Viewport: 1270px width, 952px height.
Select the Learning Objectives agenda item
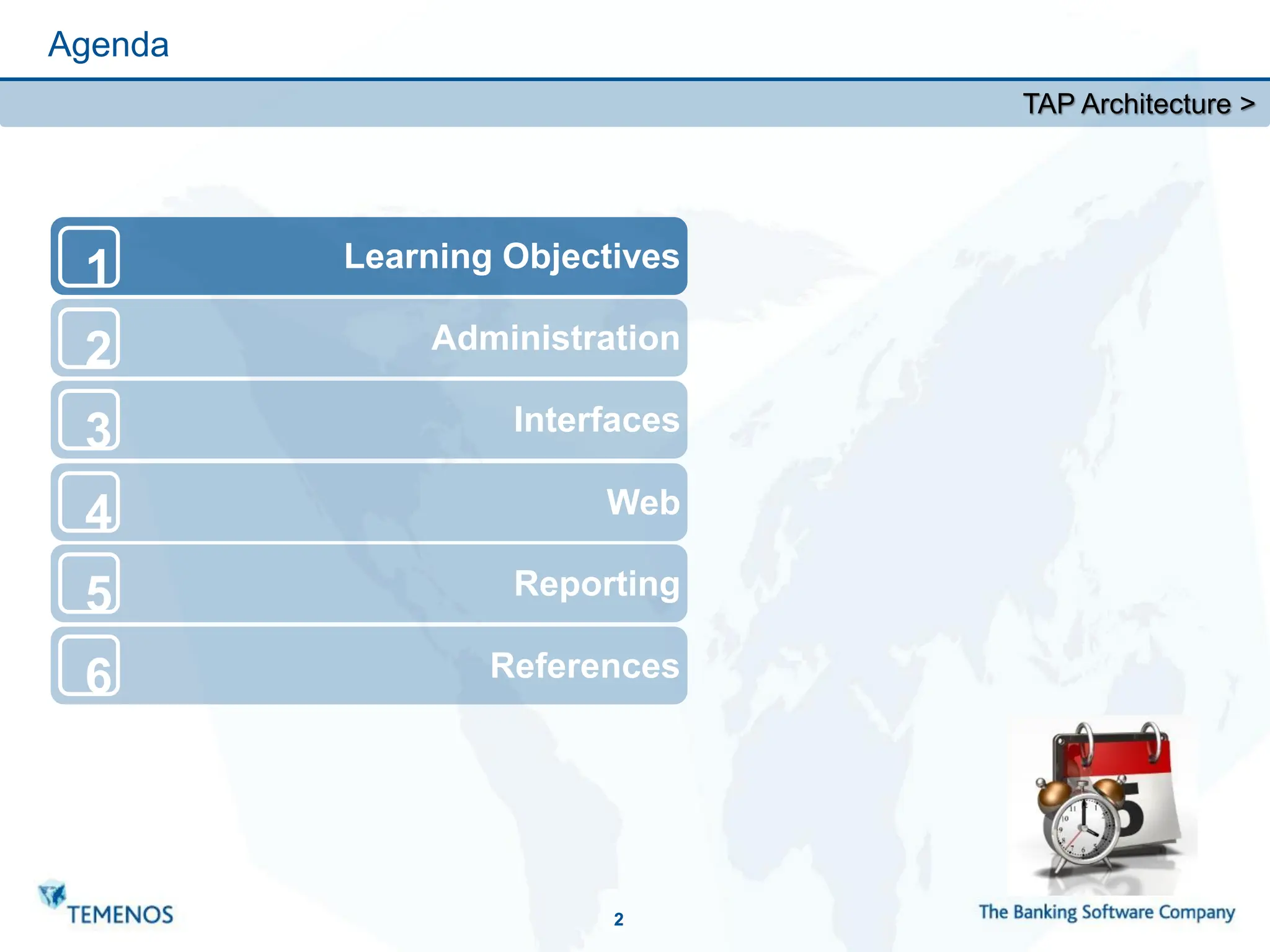coord(369,256)
